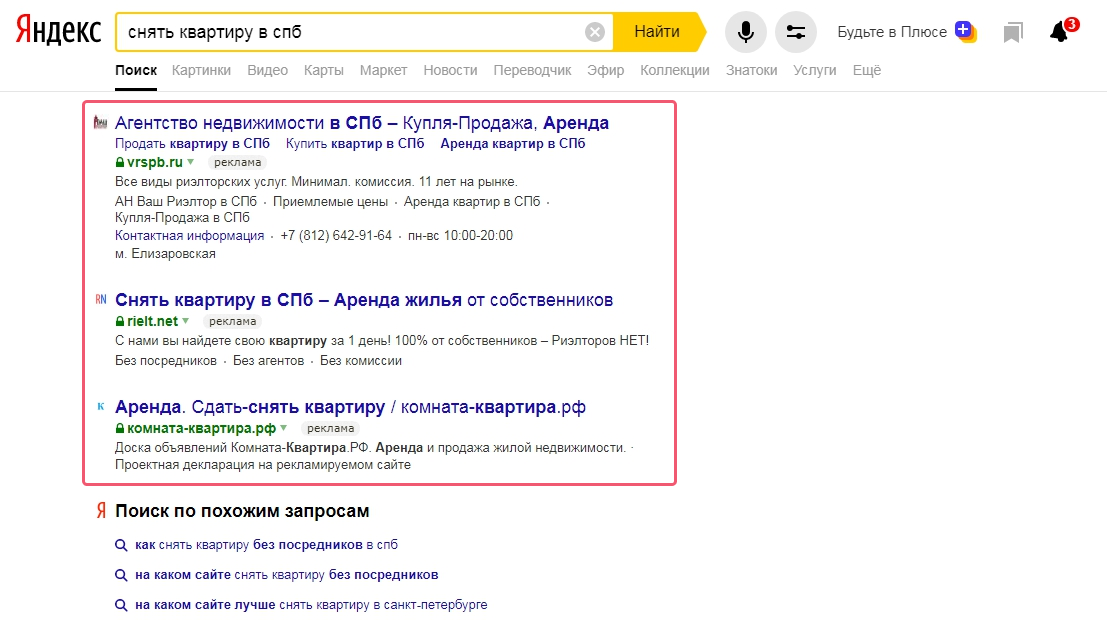Clear the search field with X icon
This screenshot has height=620, width=1107.
coord(595,32)
